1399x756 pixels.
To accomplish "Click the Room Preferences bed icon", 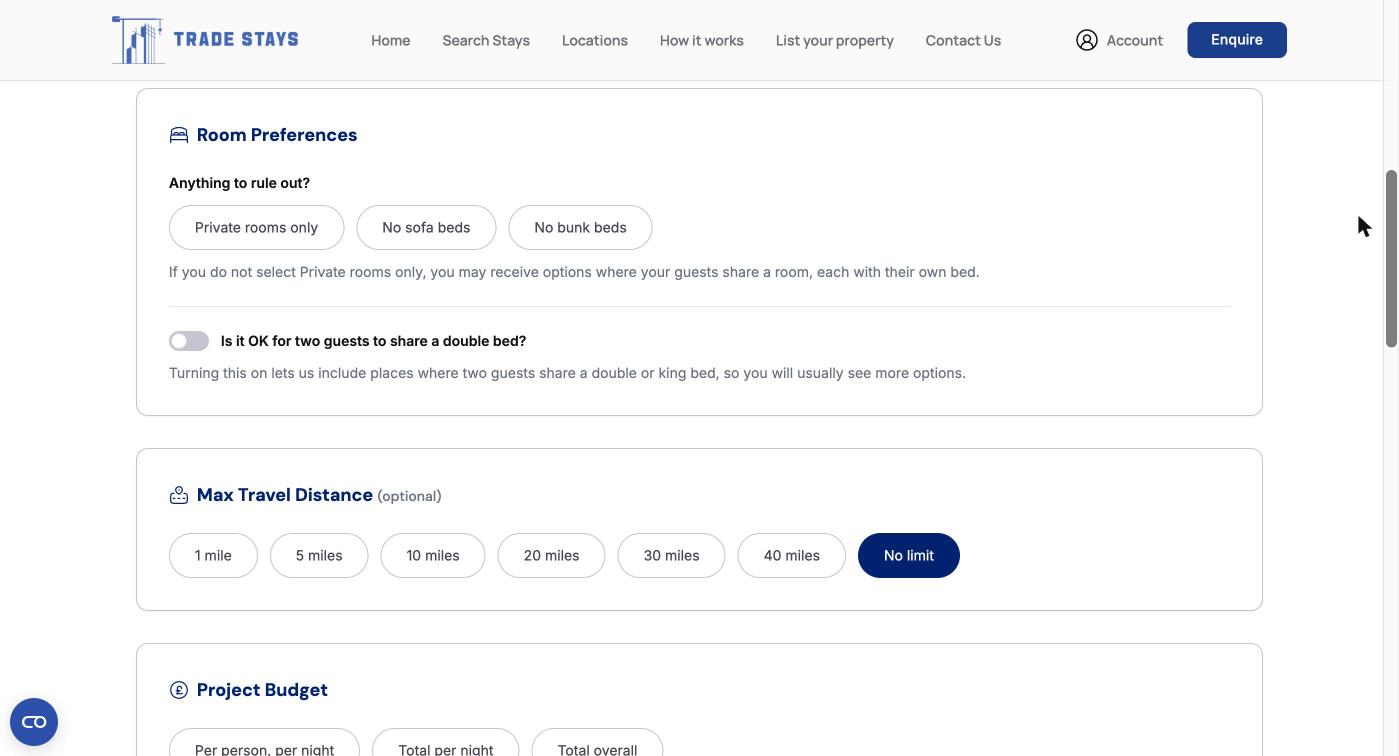I will click(179, 135).
